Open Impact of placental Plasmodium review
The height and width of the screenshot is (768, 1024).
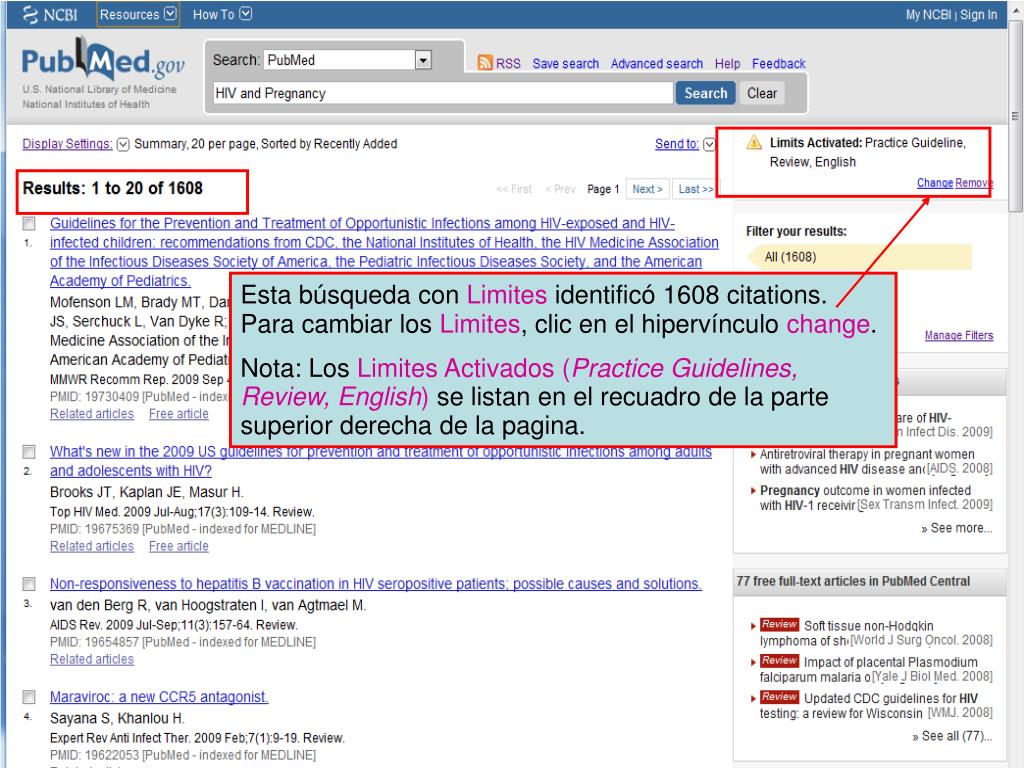pyautogui.click(x=869, y=669)
